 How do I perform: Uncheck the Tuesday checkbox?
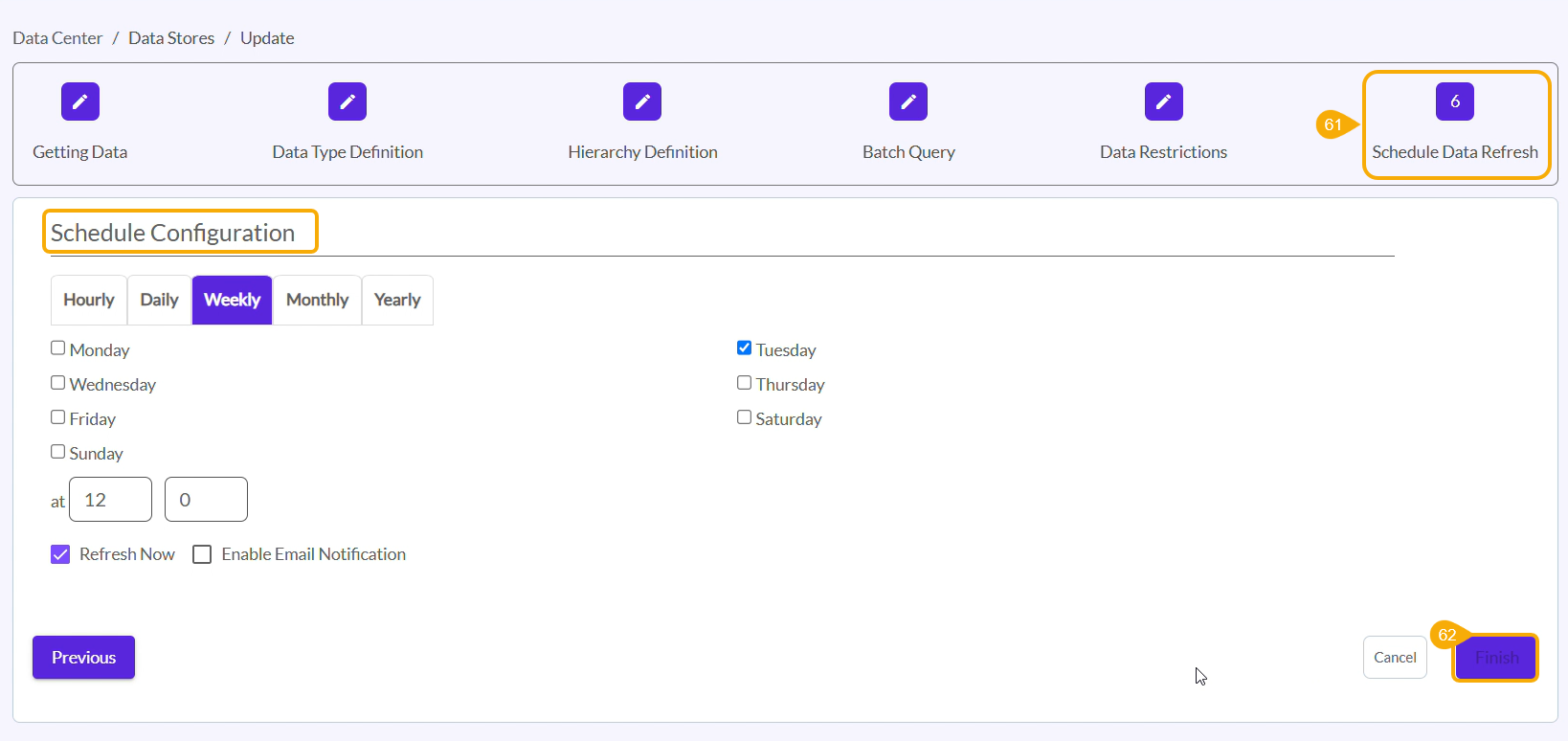click(744, 348)
